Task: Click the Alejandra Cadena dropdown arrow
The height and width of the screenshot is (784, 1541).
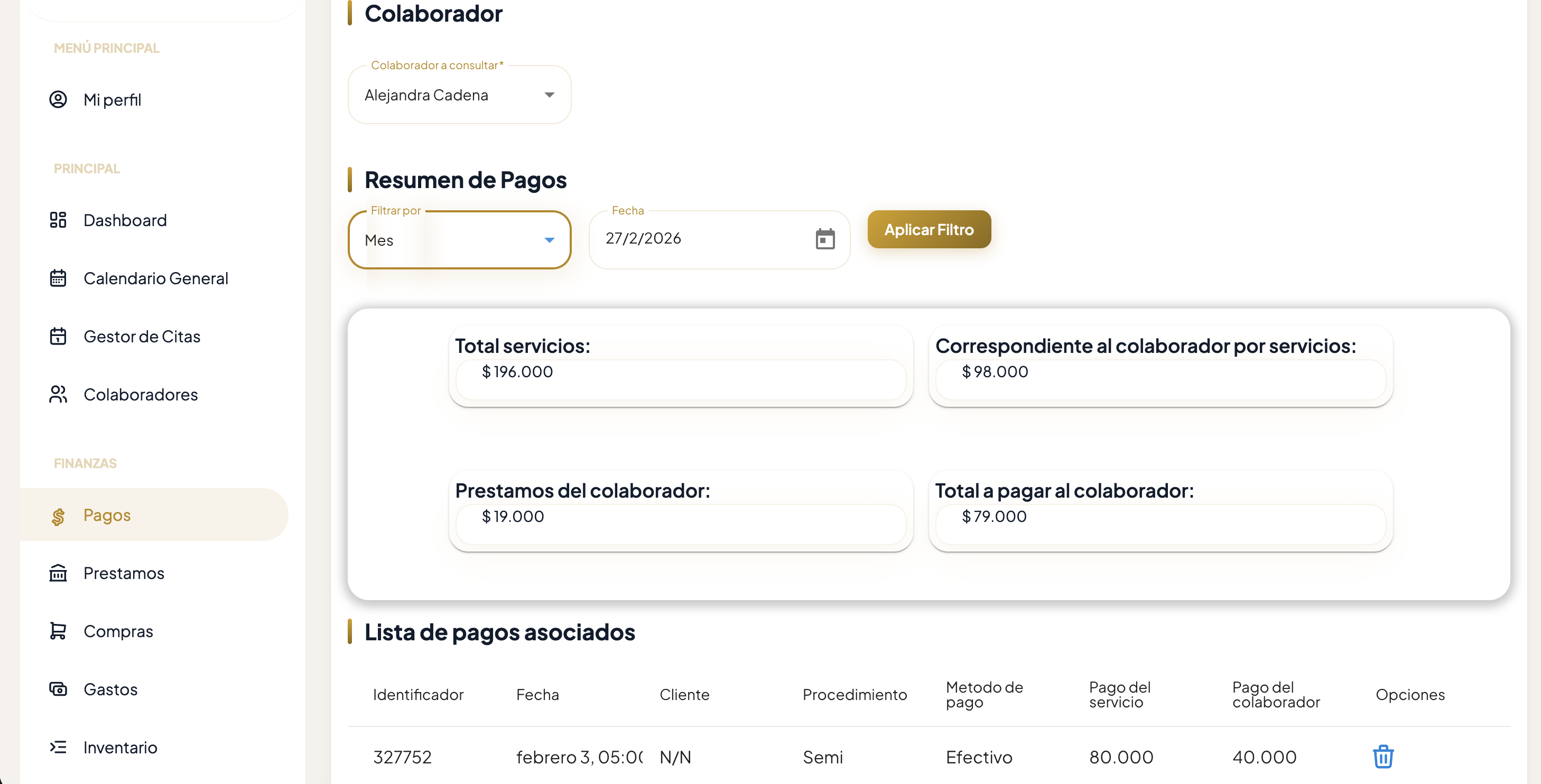Action: coord(549,95)
